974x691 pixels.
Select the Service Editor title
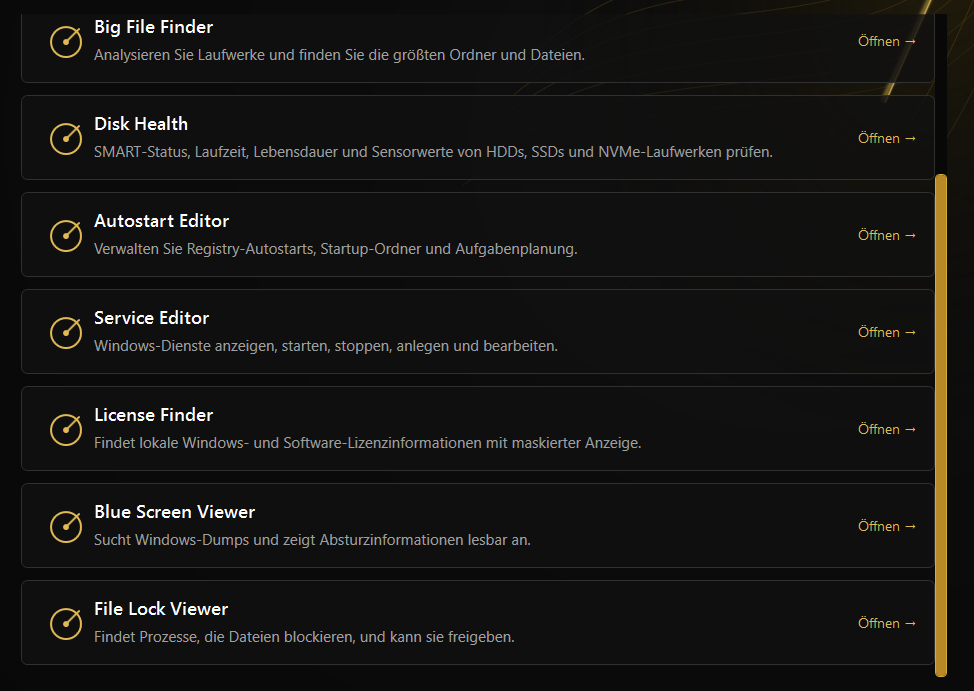[152, 318]
